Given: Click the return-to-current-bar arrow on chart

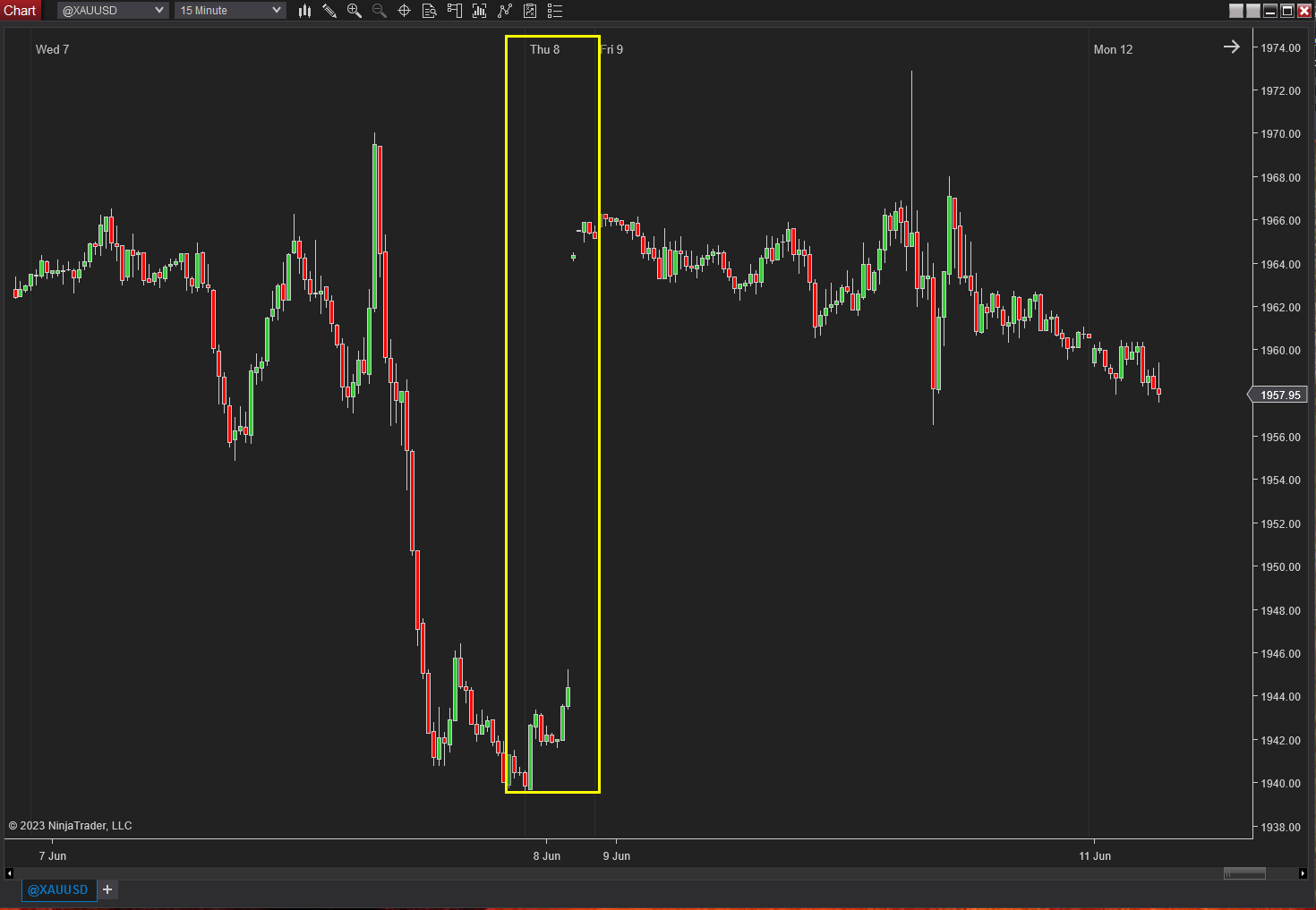Looking at the screenshot, I should click(1232, 47).
